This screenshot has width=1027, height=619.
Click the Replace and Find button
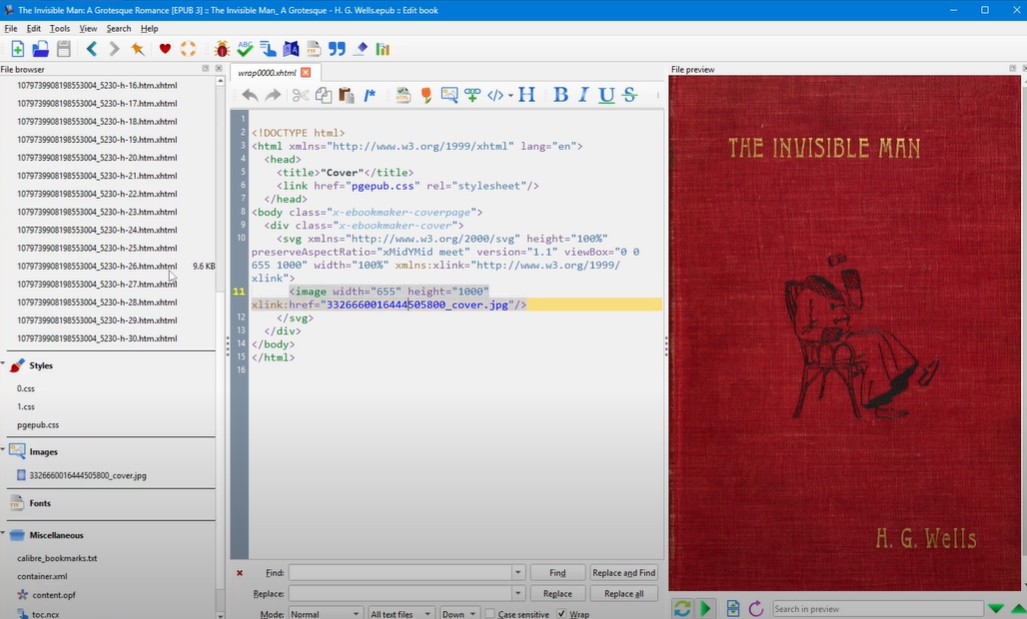coord(624,572)
